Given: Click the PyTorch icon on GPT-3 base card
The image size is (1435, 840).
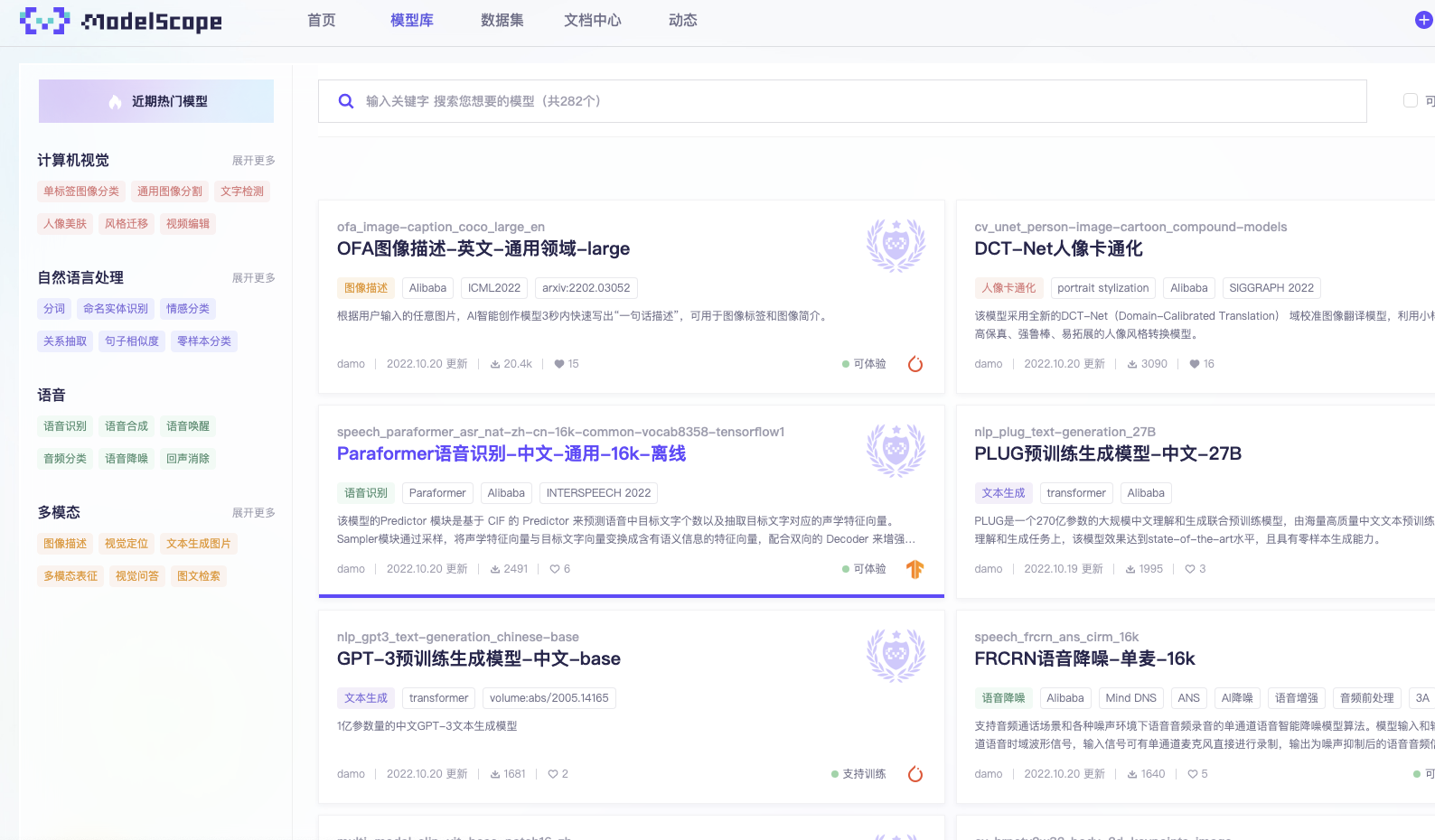Looking at the screenshot, I should click(x=915, y=774).
